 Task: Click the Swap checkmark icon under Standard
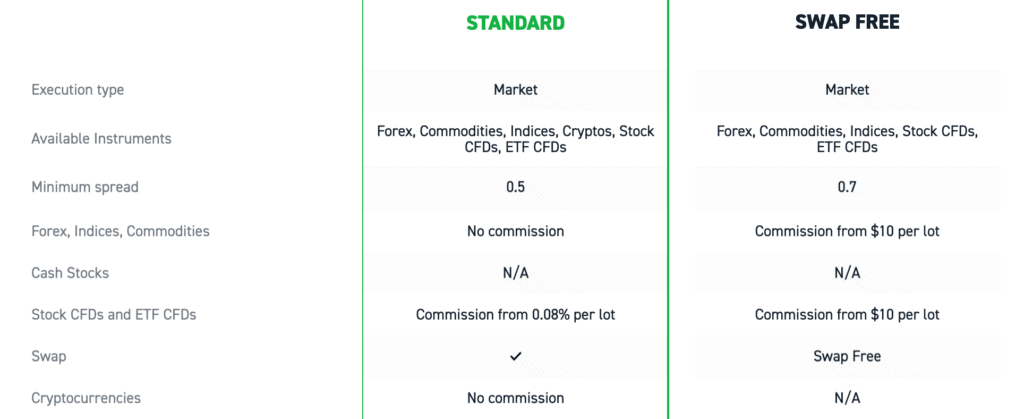click(515, 356)
